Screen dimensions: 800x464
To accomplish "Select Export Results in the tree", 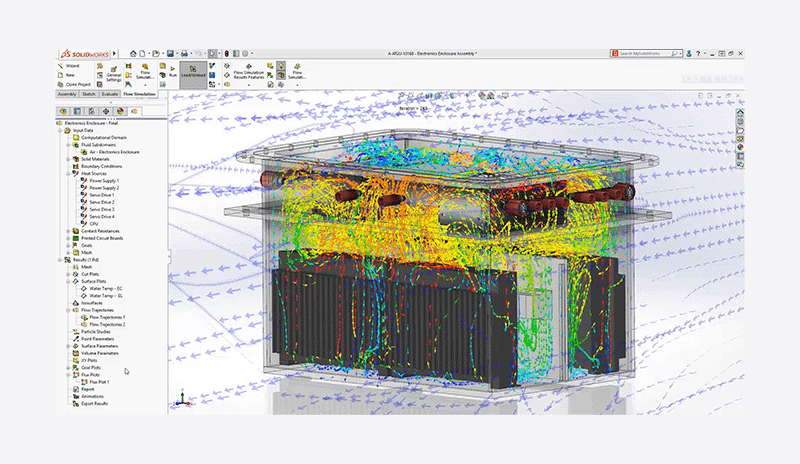I will click(97, 404).
